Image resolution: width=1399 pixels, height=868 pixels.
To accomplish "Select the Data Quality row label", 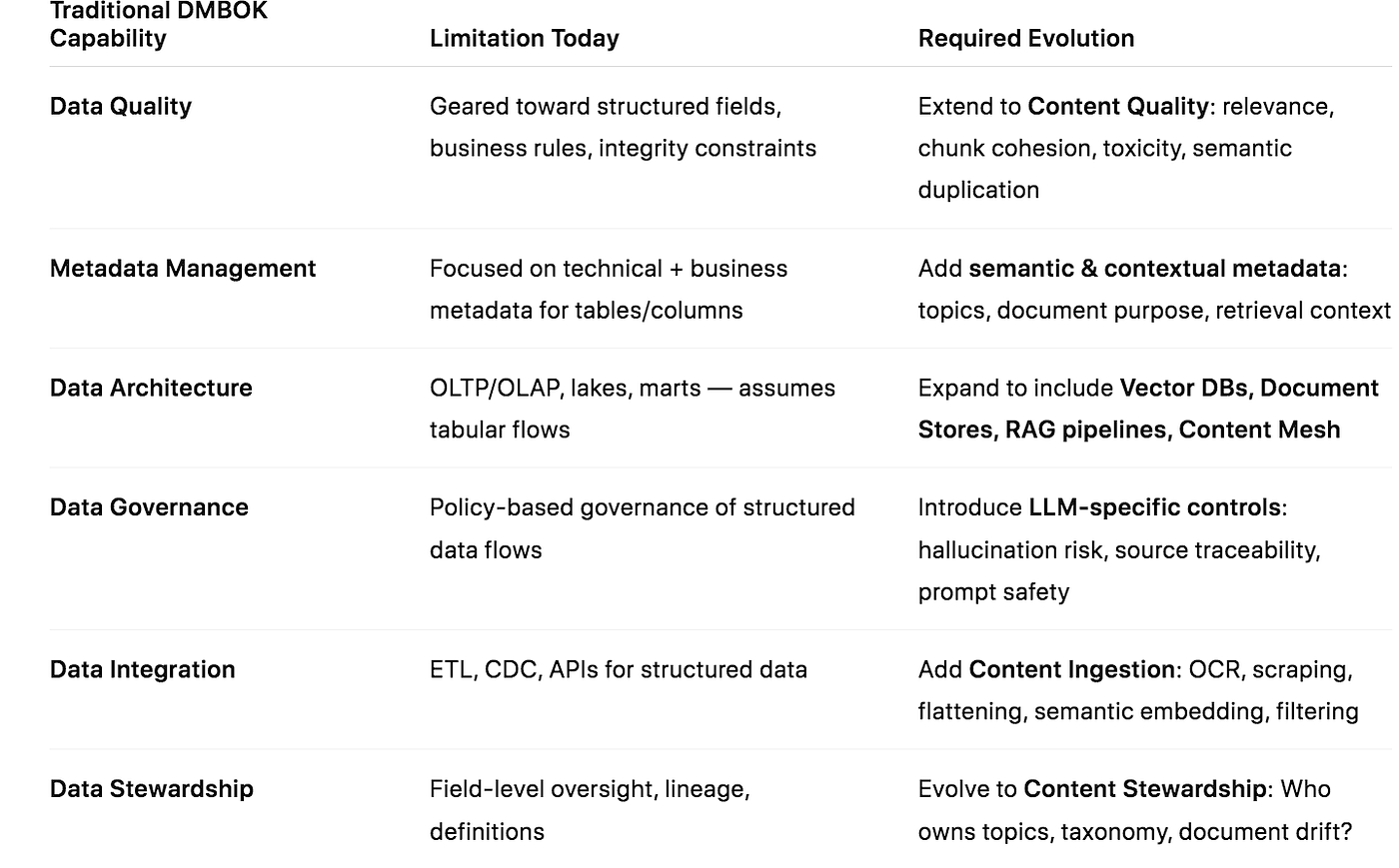I will (121, 107).
